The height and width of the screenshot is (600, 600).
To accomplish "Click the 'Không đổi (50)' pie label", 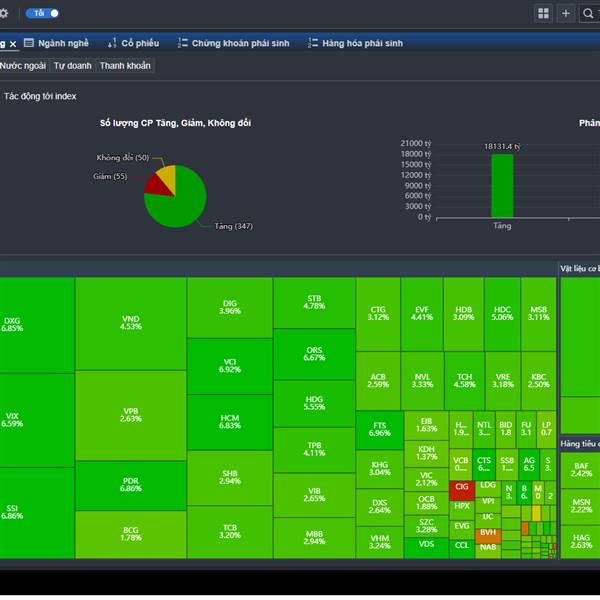I will tap(122, 158).
